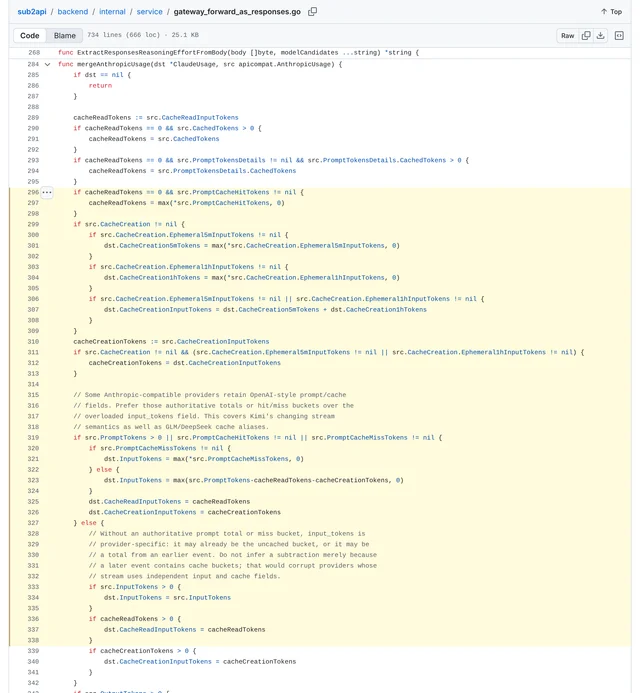640x693 pixels.
Task: Open the sub2api repository link
Action: click(32, 11)
